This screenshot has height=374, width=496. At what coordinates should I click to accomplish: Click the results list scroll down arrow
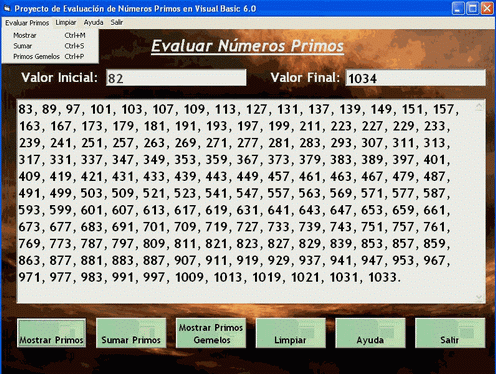tap(479, 296)
